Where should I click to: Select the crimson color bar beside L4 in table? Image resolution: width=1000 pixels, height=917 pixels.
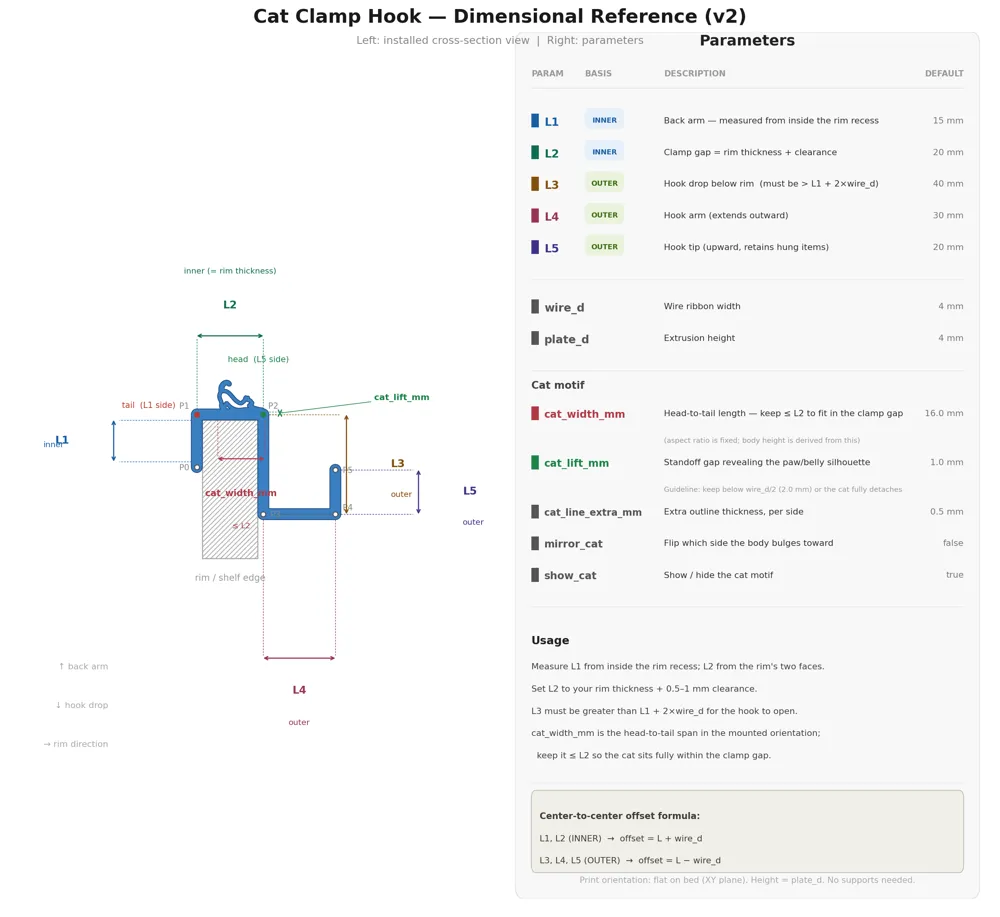[535, 216]
